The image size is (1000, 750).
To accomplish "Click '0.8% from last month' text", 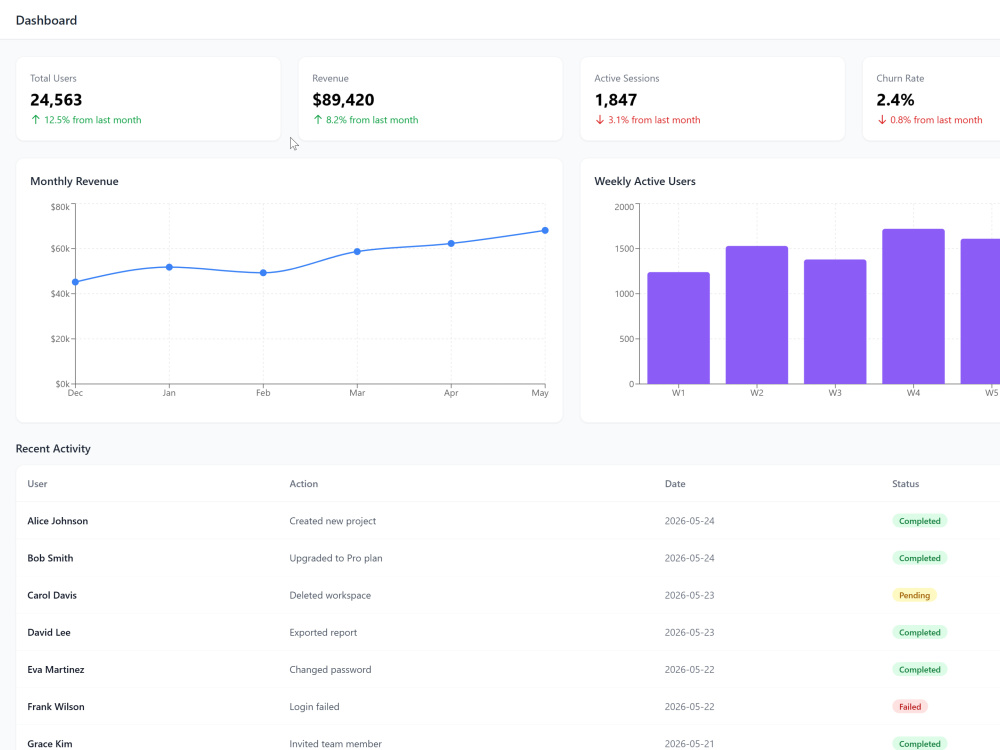I will [x=936, y=120].
